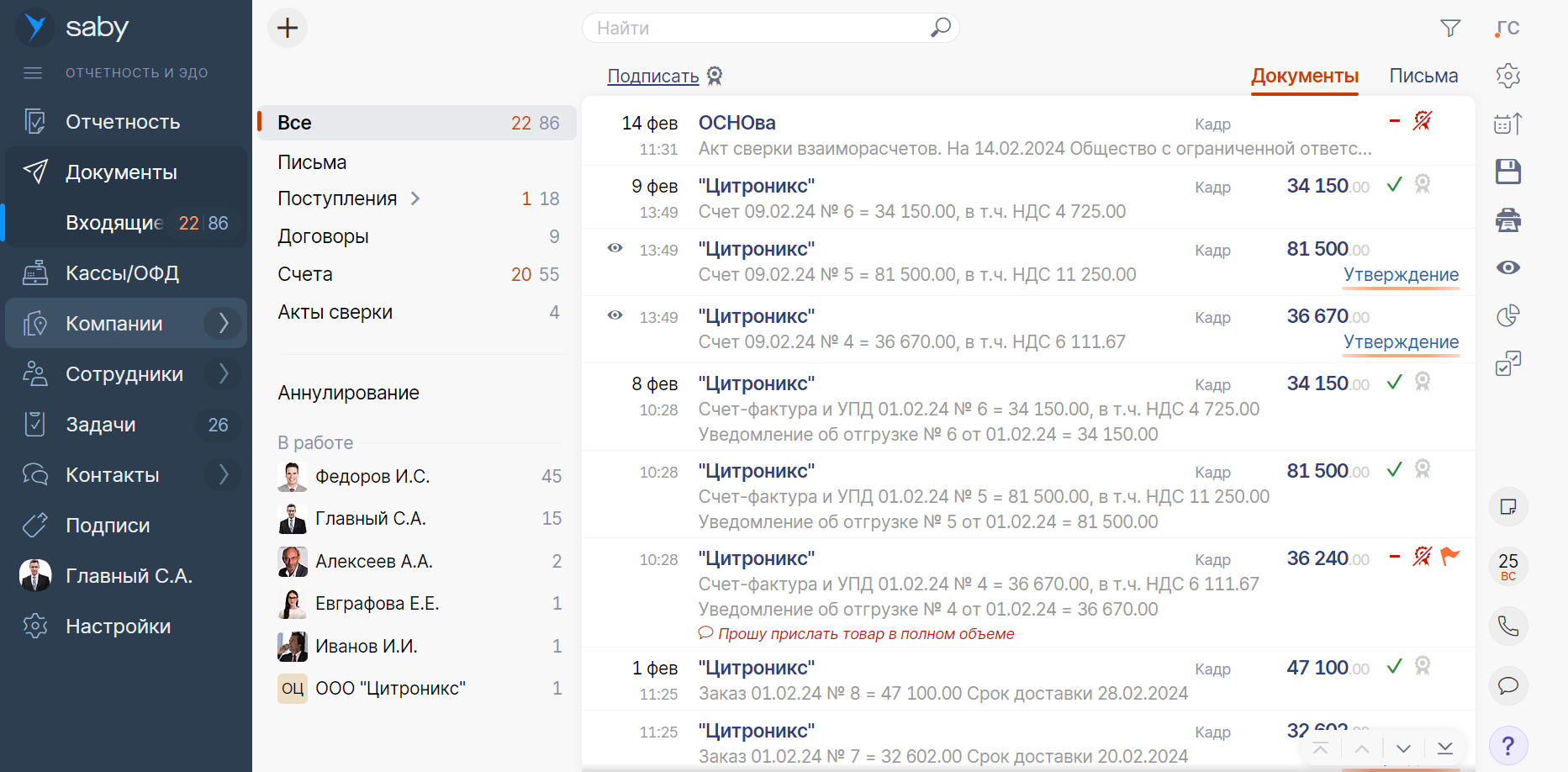Open settings gear in right toolbar
The width and height of the screenshot is (1568, 772).
pyautogui.click(x=1507, y=76)
